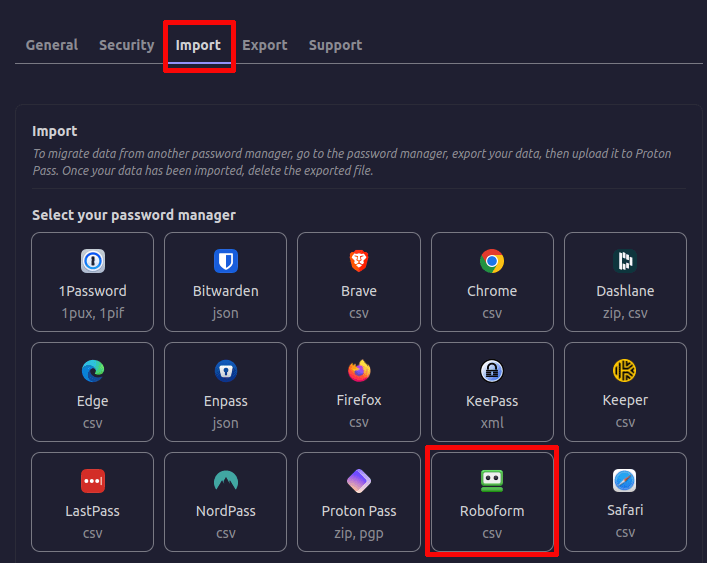Click the 'csv' format under Firefox
707x563 pixels.
click(359, 422)
